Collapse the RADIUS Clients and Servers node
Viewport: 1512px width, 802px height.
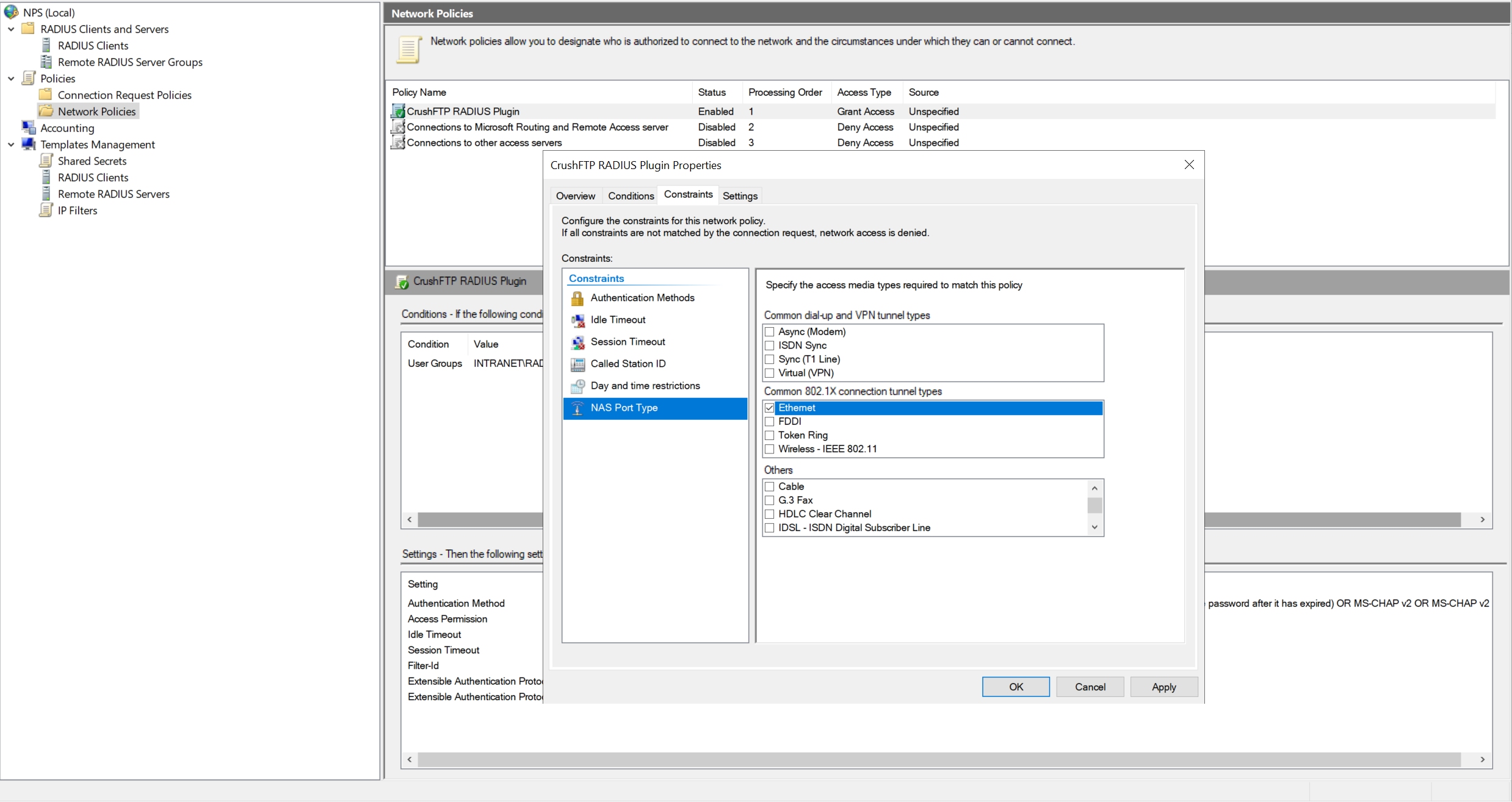click(x=11, y=29)
